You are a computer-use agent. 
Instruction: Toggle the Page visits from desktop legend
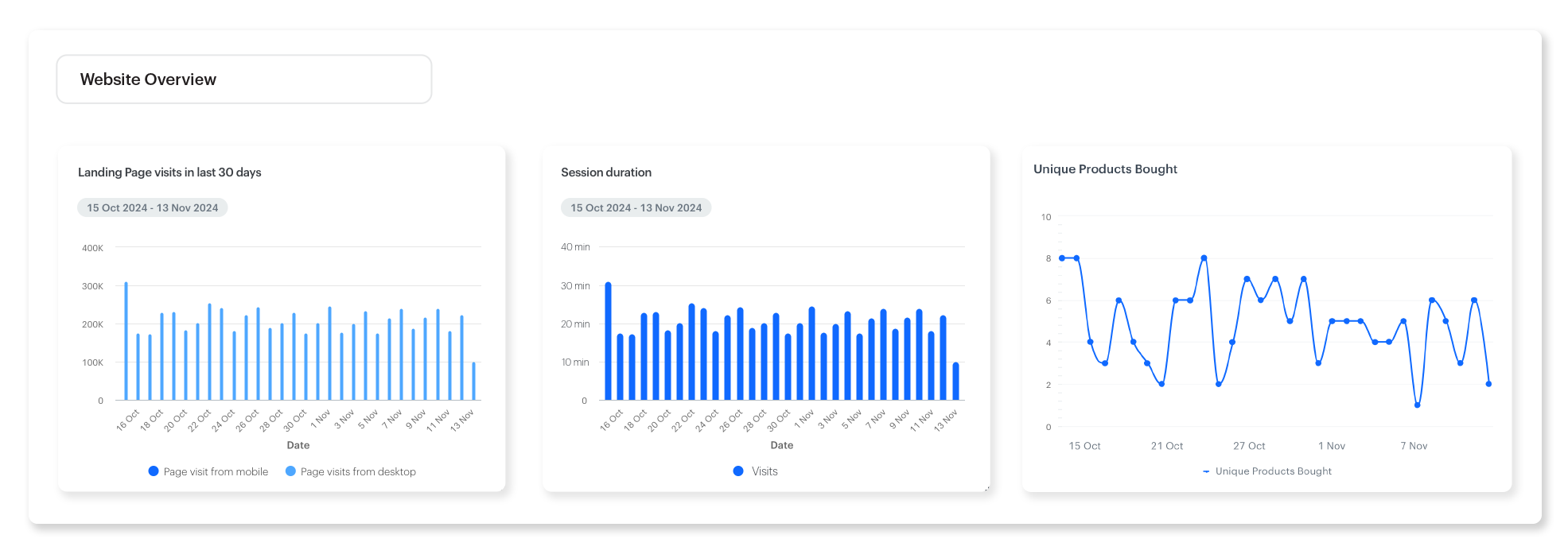(x=358, y=471)
